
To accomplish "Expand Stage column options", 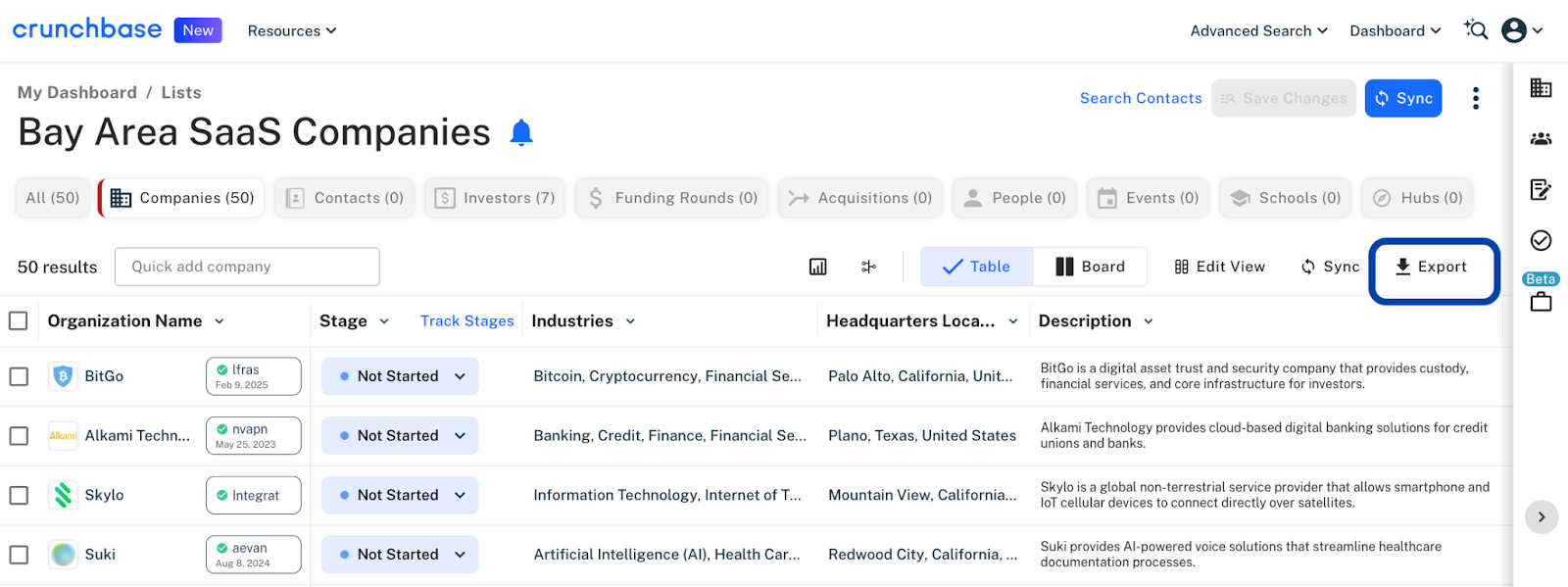I will tap(384, 321).
